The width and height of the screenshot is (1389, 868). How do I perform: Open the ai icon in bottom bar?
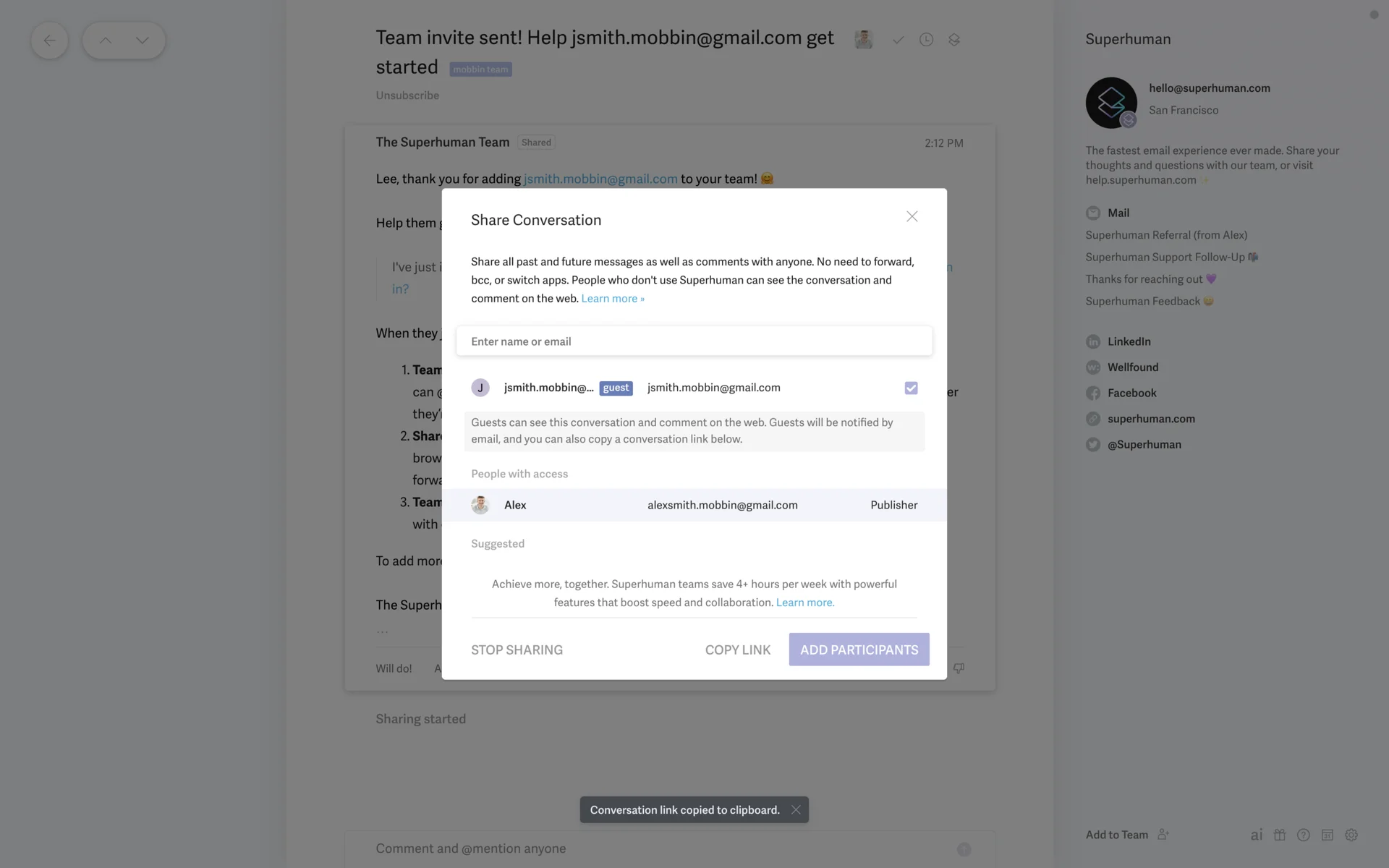tap(1257, 835)
